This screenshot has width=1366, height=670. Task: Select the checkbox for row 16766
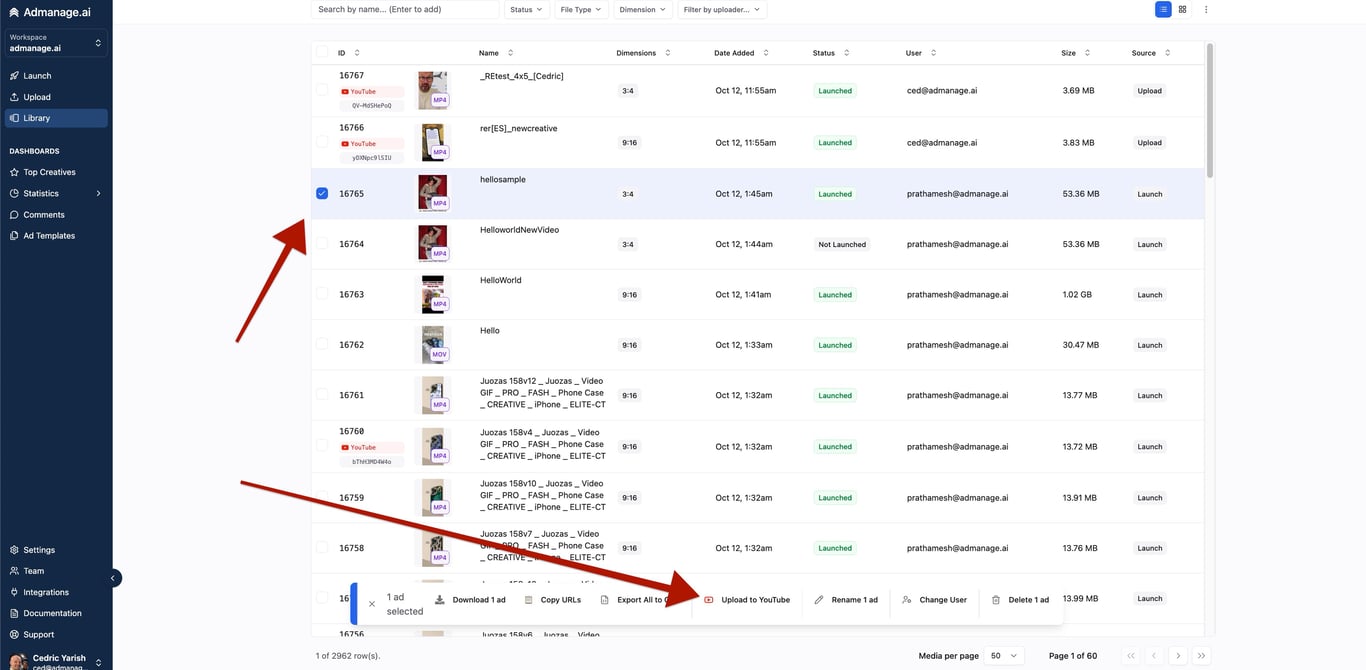click(322, 142)
